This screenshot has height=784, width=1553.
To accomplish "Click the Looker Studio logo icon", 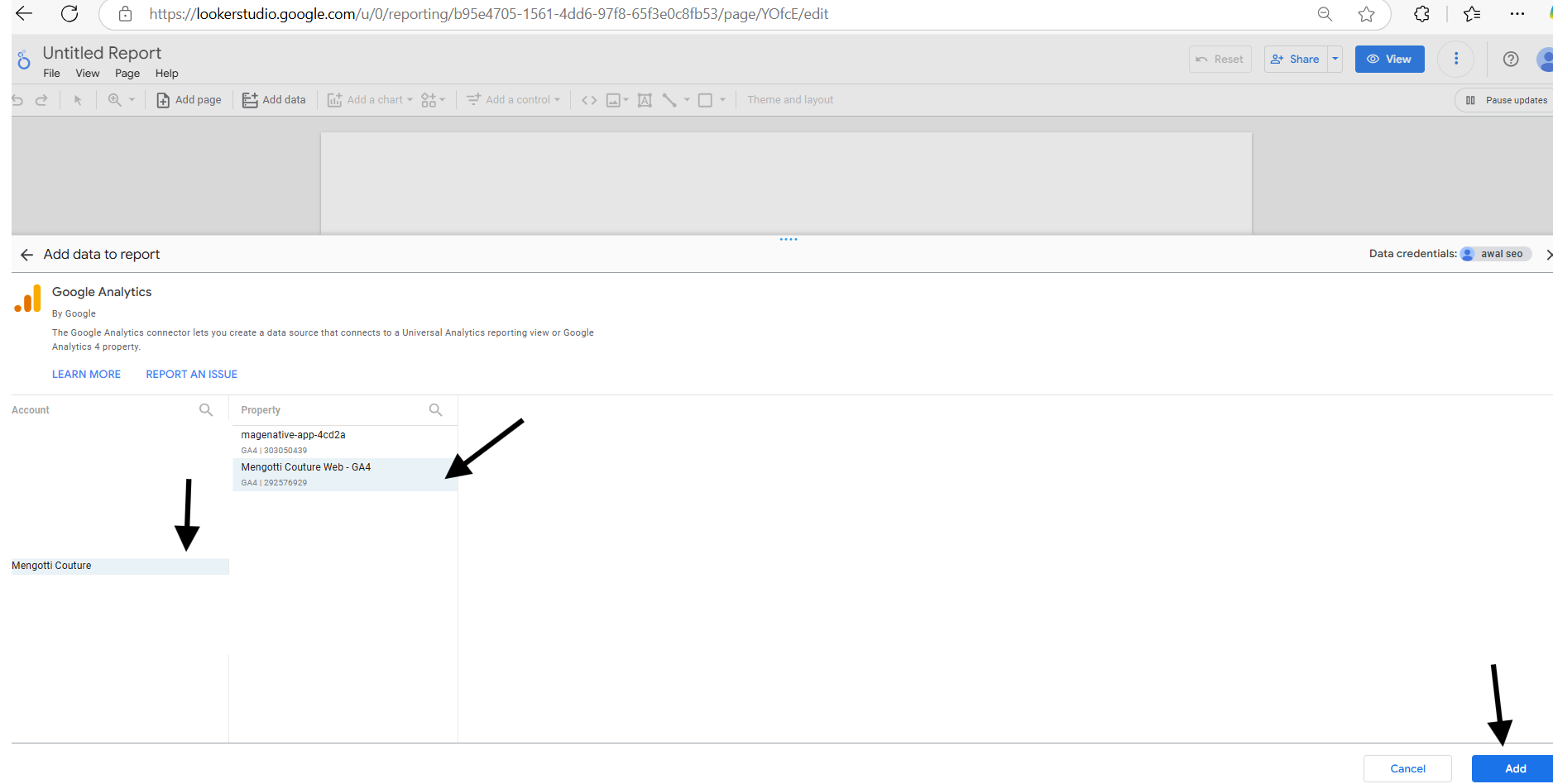I will coord(24,60).
